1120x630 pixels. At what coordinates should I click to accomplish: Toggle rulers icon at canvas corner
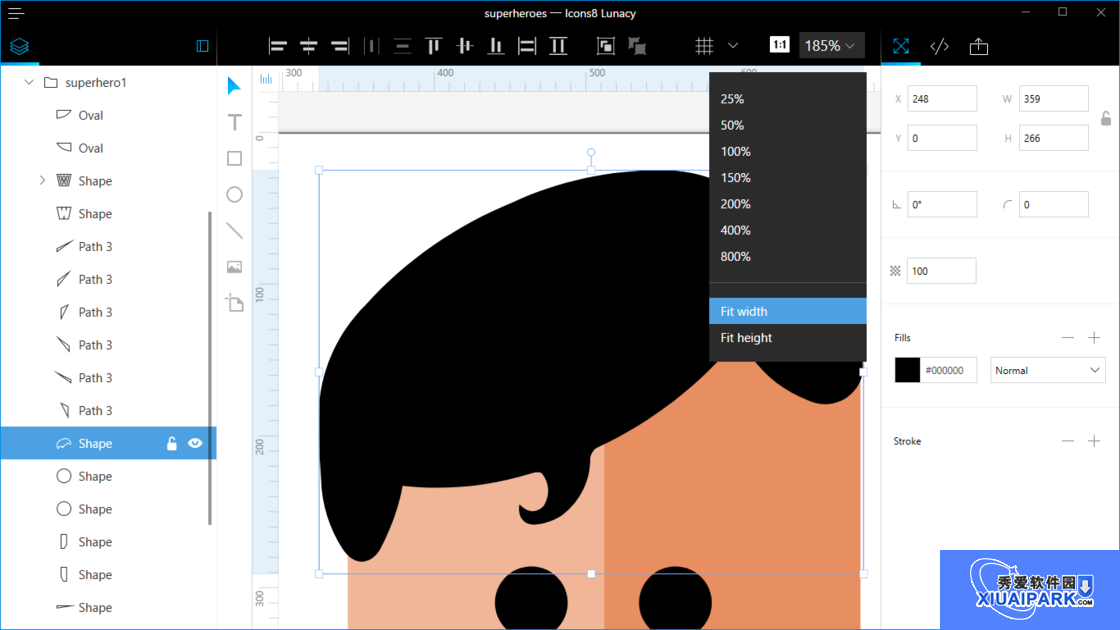tap(266, 79)
